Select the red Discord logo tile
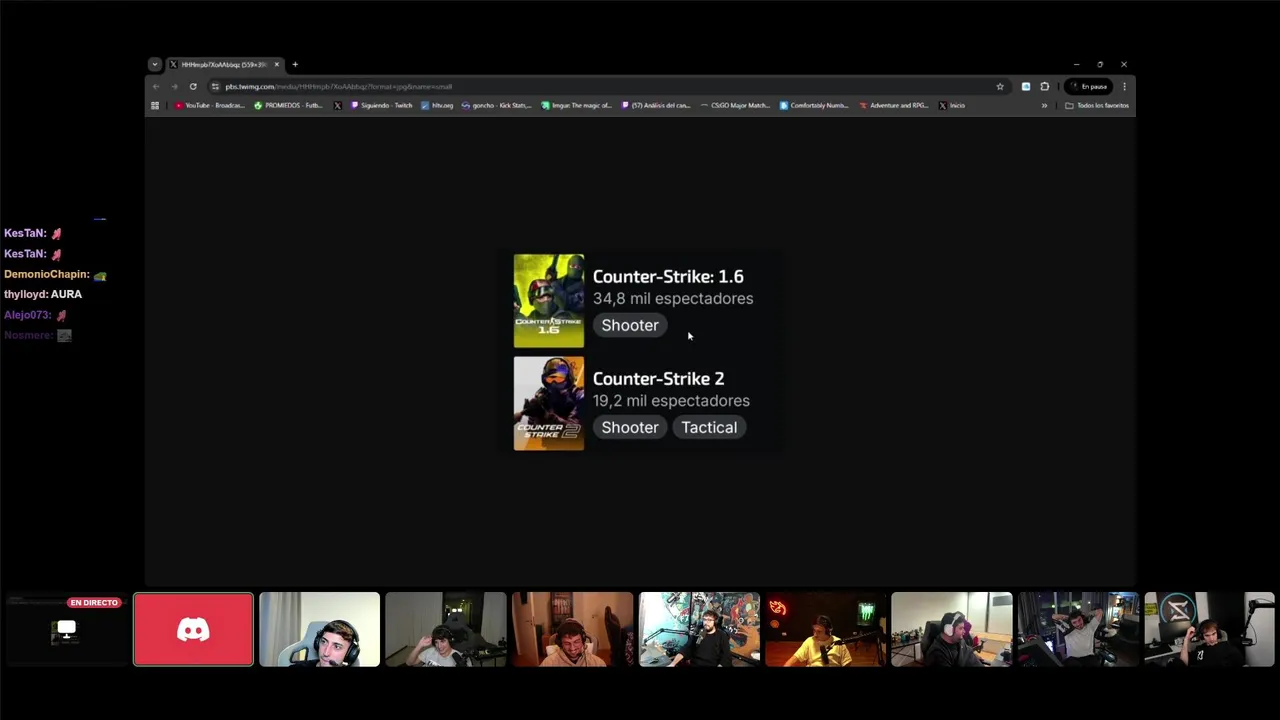This screenshot has height=720, width=1280. [x=193, y=629]
